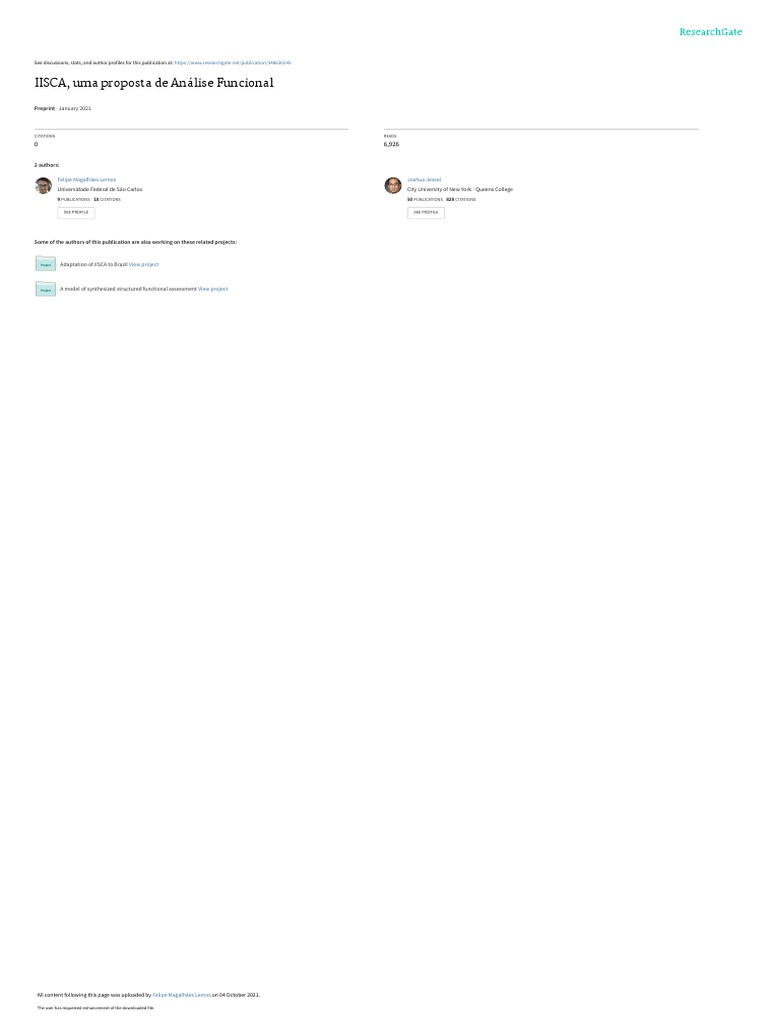Screen dimensions: 768x1024
Task: Click the ResearchGate logo
Action: [710, 32]
